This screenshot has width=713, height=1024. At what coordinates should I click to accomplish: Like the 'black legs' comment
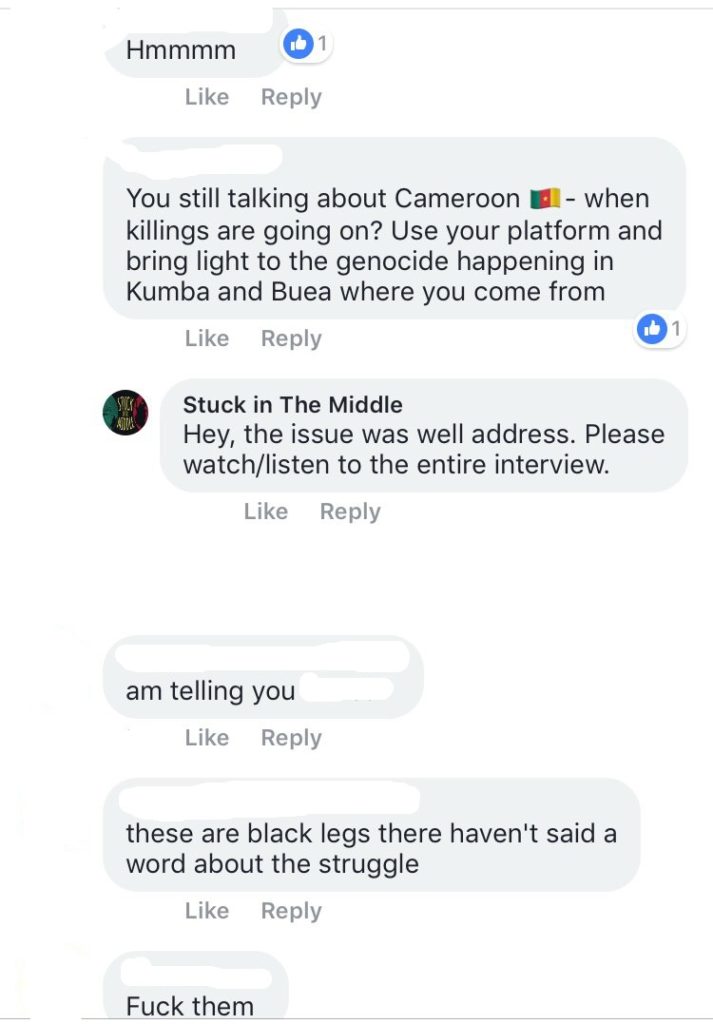click(206, 910)
